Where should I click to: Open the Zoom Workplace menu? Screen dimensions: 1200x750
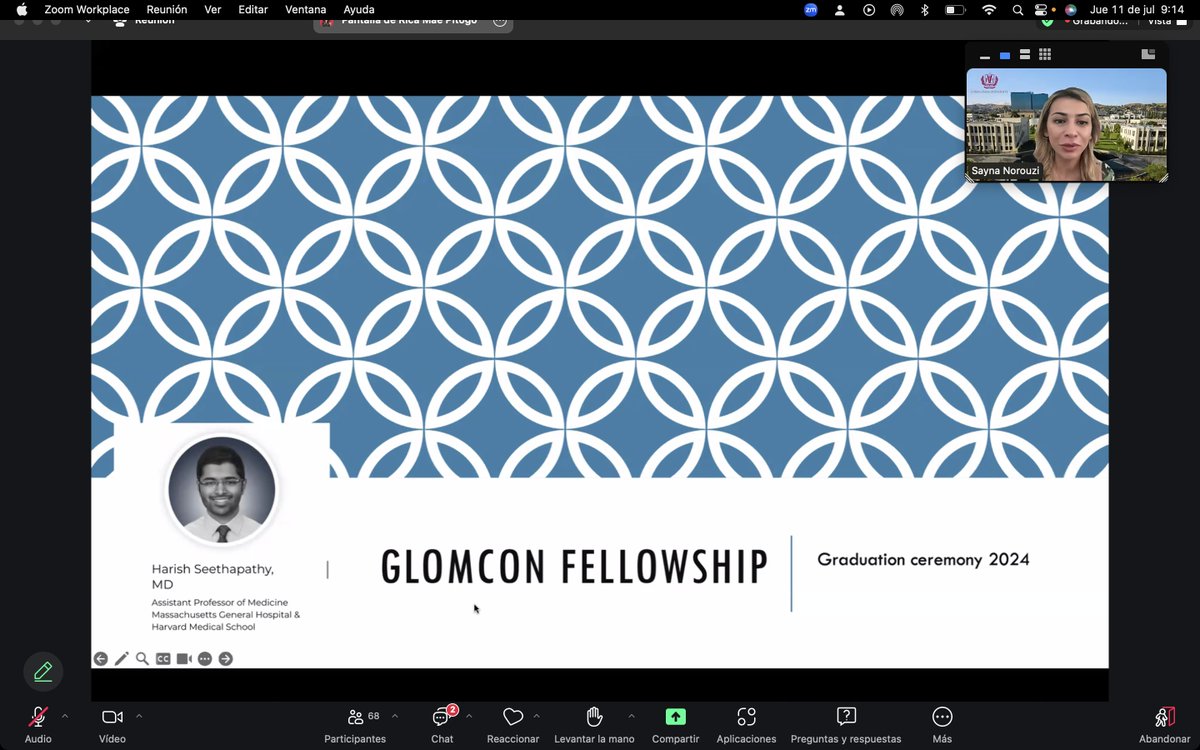87,9
